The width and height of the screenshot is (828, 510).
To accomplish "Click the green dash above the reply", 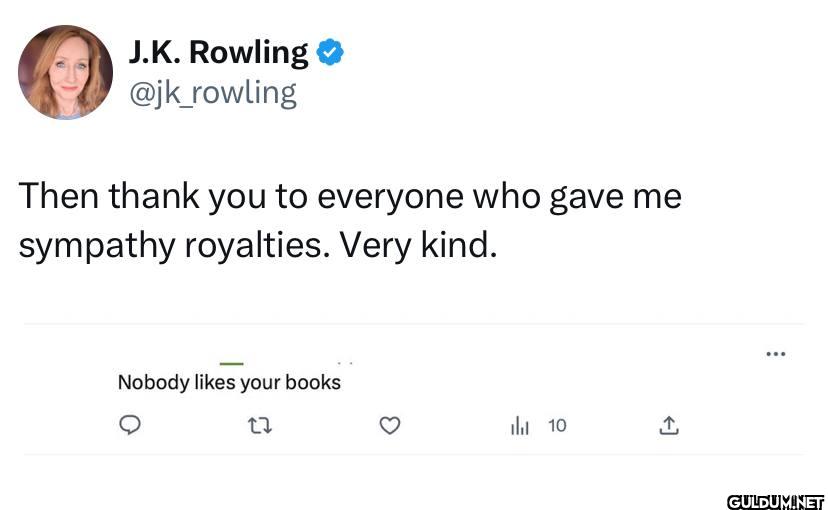I will tap(232, 362).
